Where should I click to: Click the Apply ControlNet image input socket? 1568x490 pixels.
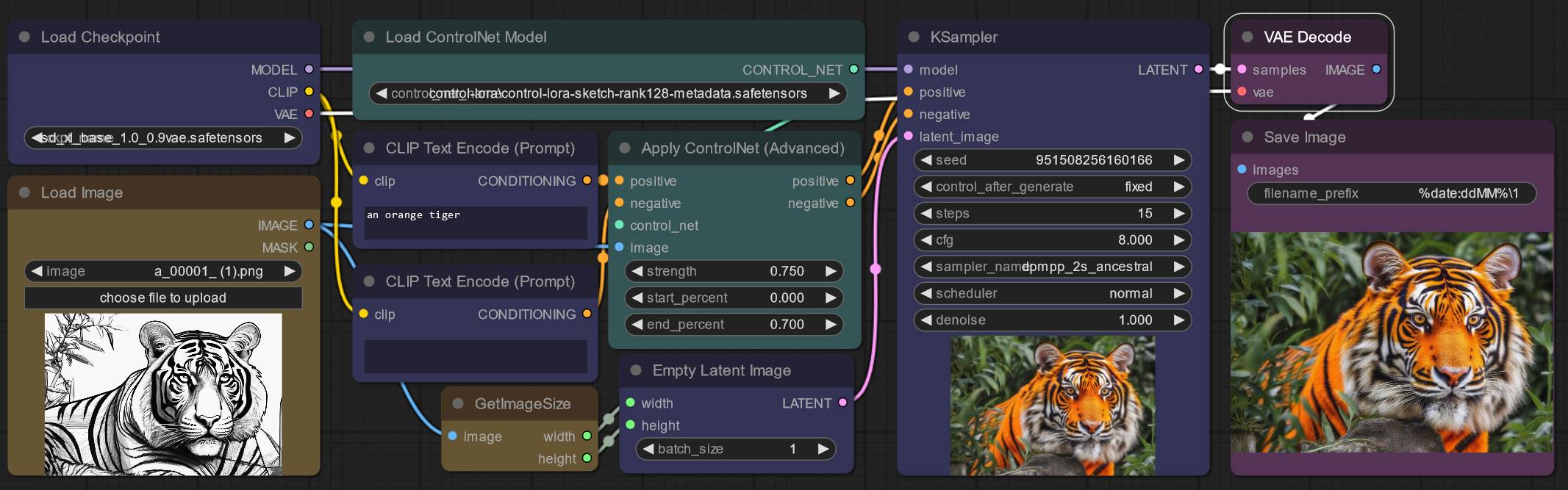pyautogui.click(x=619, y=247)
